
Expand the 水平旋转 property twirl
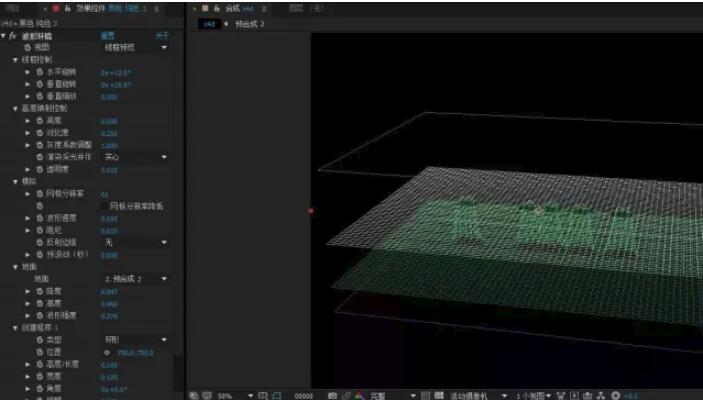tap(28, 72)
